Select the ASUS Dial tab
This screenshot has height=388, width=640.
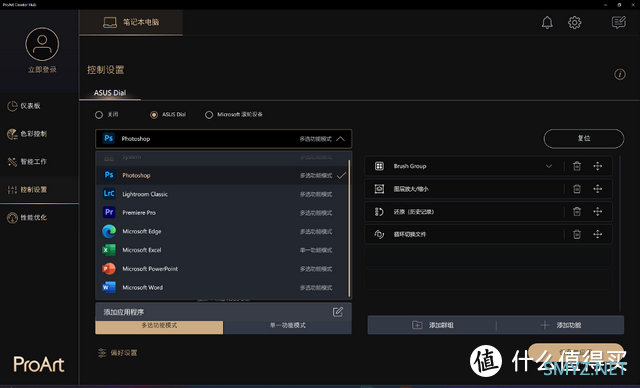(110, 93)
